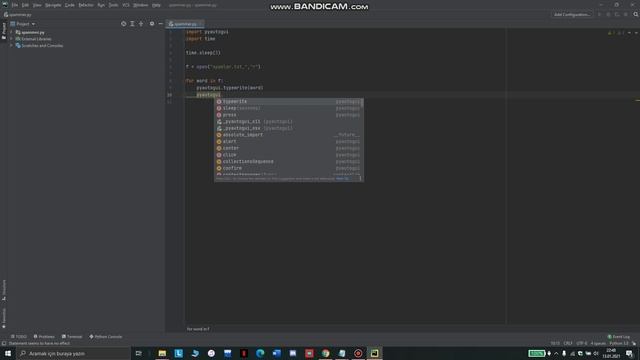Open the Help menu
640x360 pixels.
(156, 5)
